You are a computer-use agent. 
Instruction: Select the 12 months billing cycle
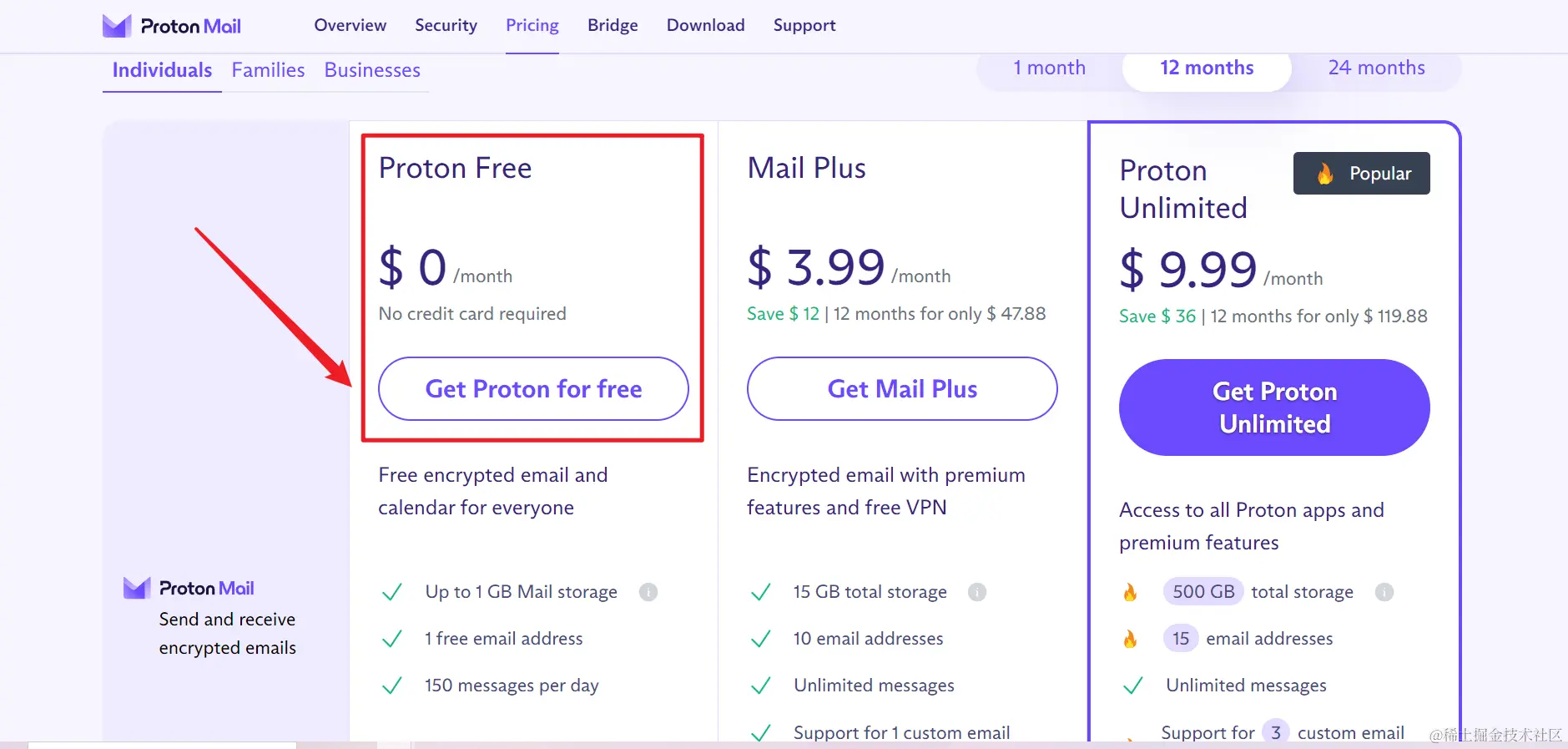(x=1207, y=68)
